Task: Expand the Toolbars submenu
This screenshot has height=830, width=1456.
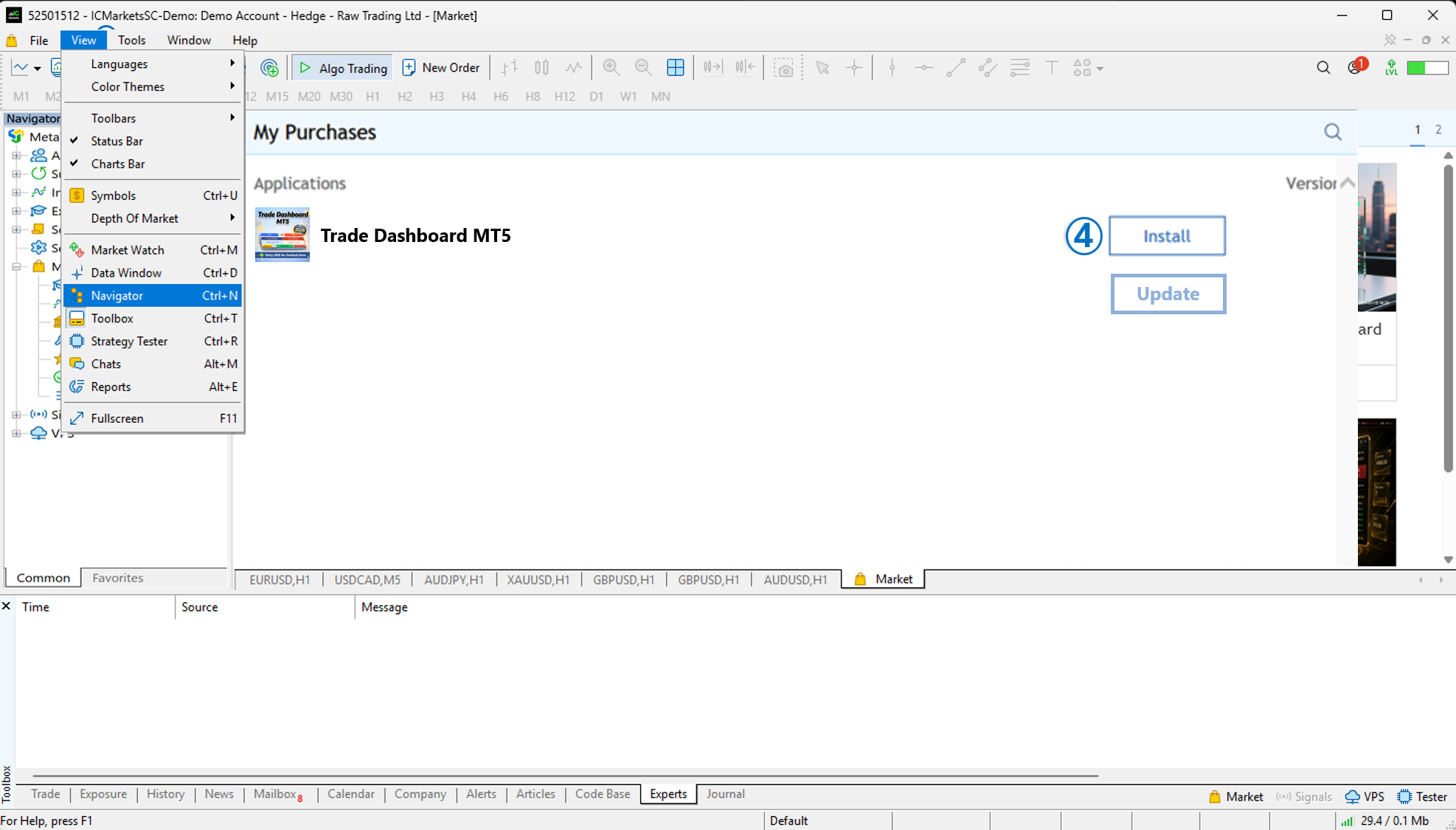Action: click(x=153, y=118)
